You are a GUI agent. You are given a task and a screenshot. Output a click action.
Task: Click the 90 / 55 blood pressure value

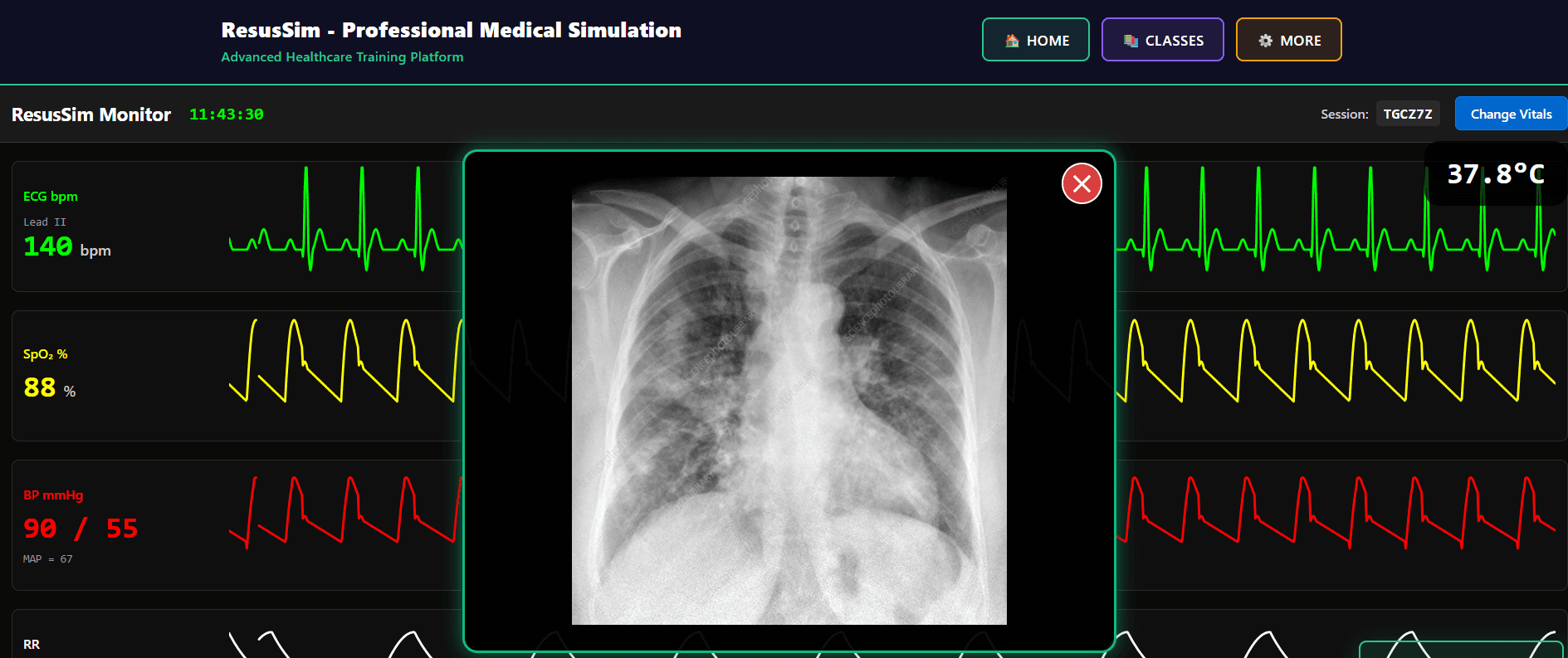click(x=81, y=529)
